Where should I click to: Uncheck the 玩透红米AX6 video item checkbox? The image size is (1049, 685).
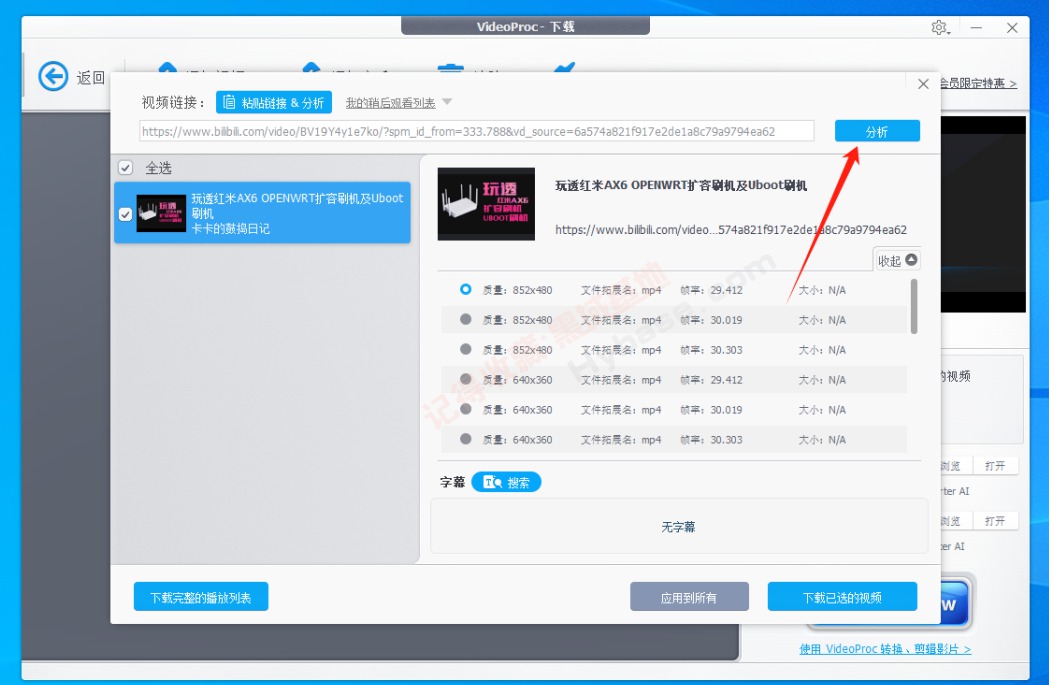point(125,214)
